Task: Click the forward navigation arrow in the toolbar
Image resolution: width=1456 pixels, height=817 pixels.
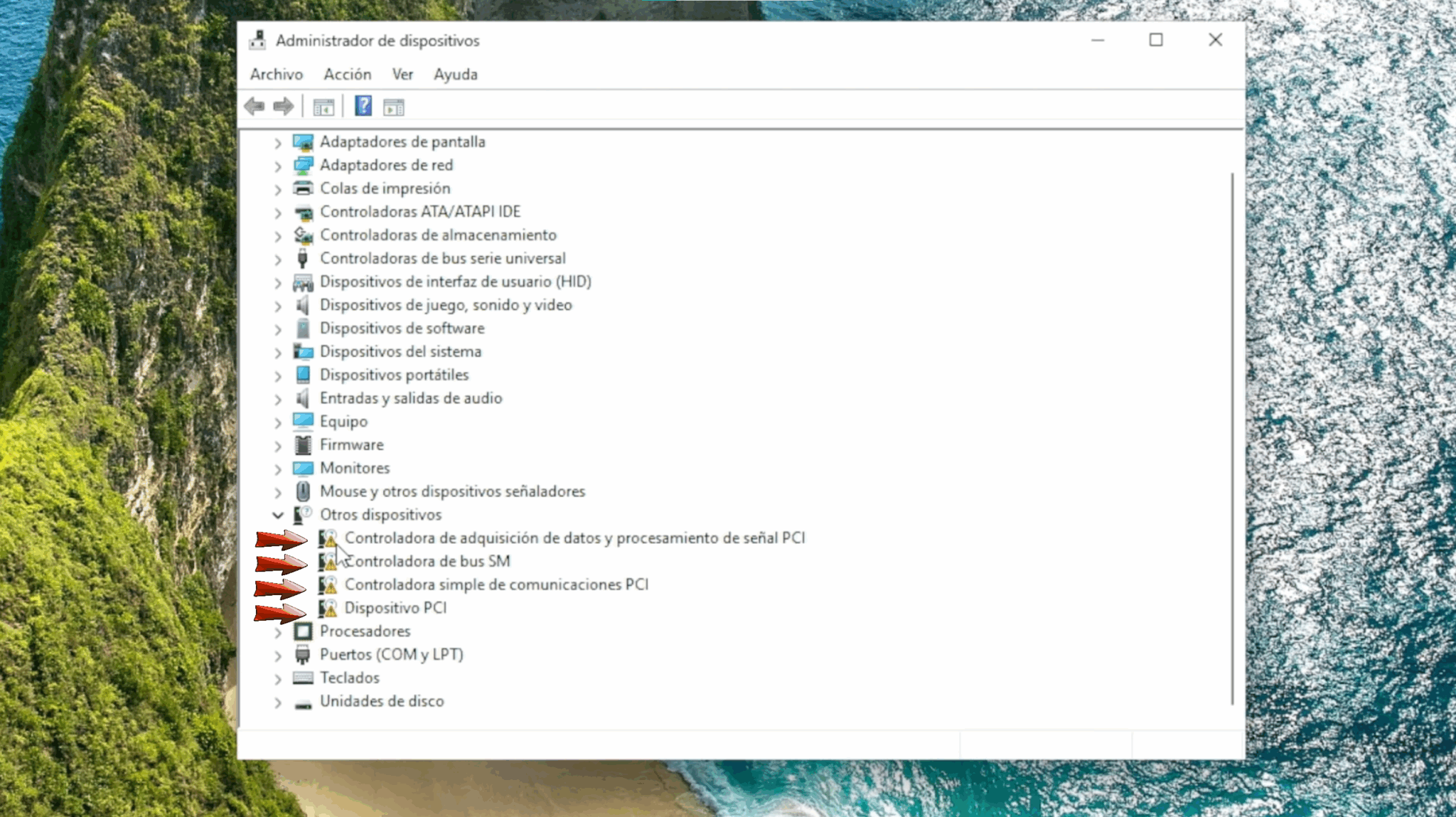Action: (283, 106)
